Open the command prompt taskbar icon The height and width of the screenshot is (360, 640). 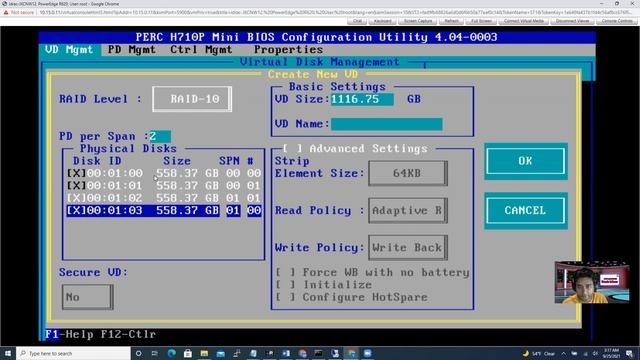point(318,353)
